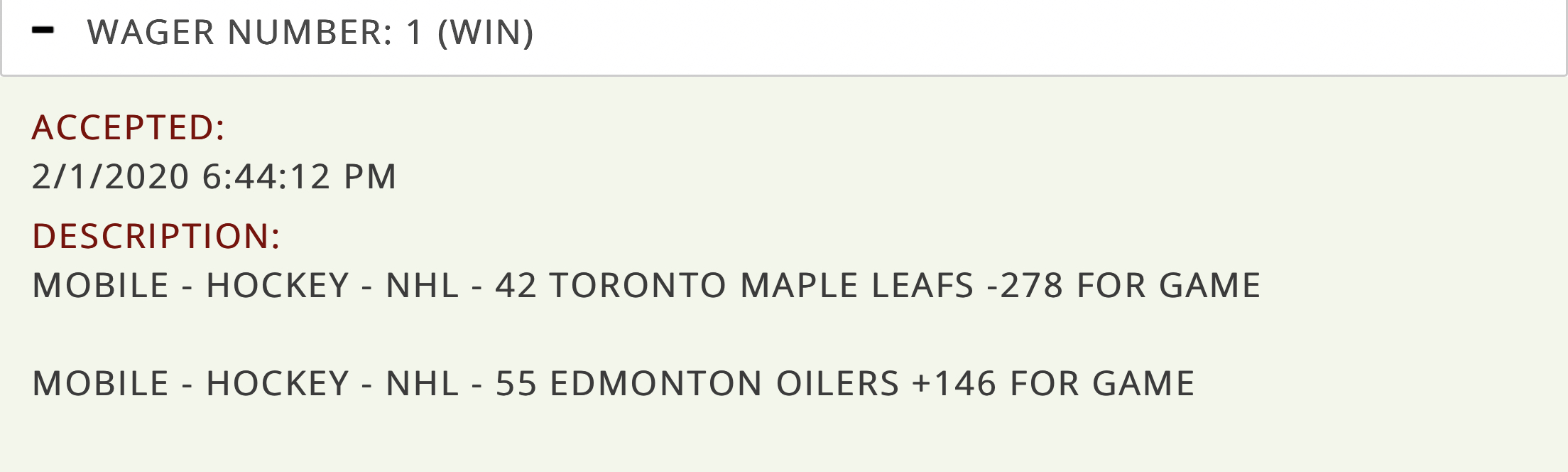Click FOR GAME after the +146 odds
This screenshot has width=1568, height=472.
(x=1102, y=384)
